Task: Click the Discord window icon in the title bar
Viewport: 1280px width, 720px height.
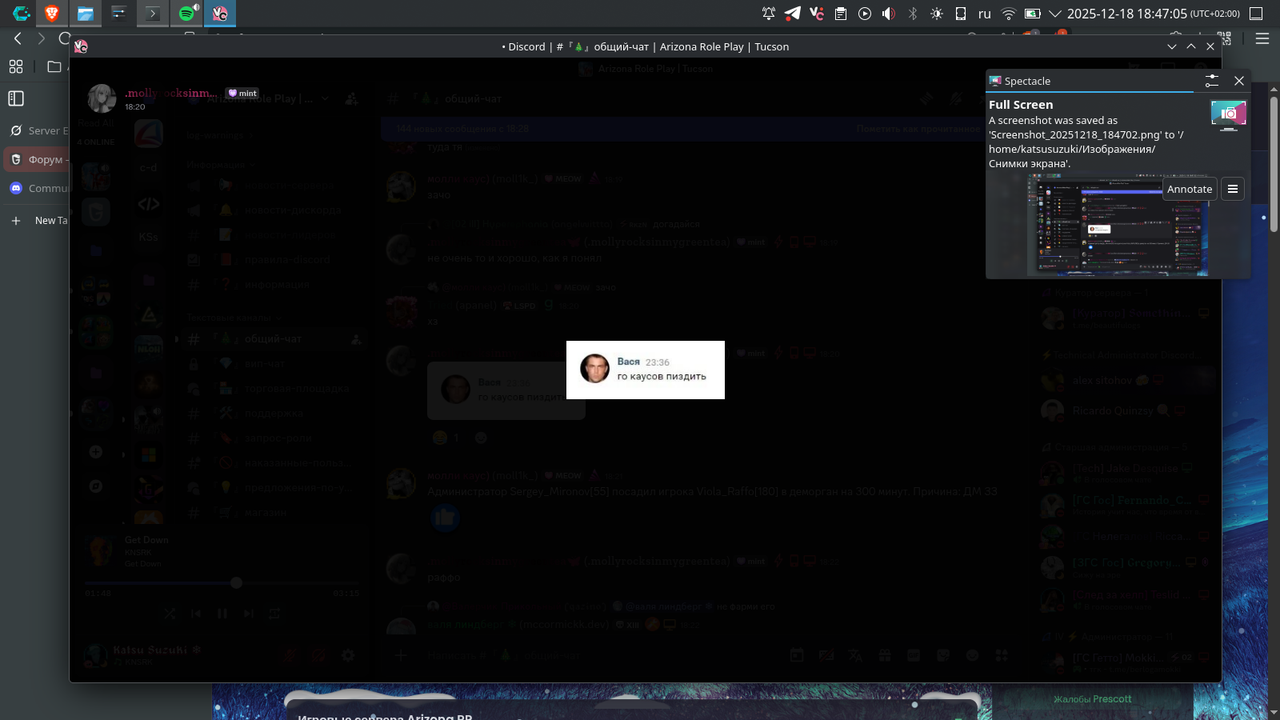Action: tap(81, 47)
